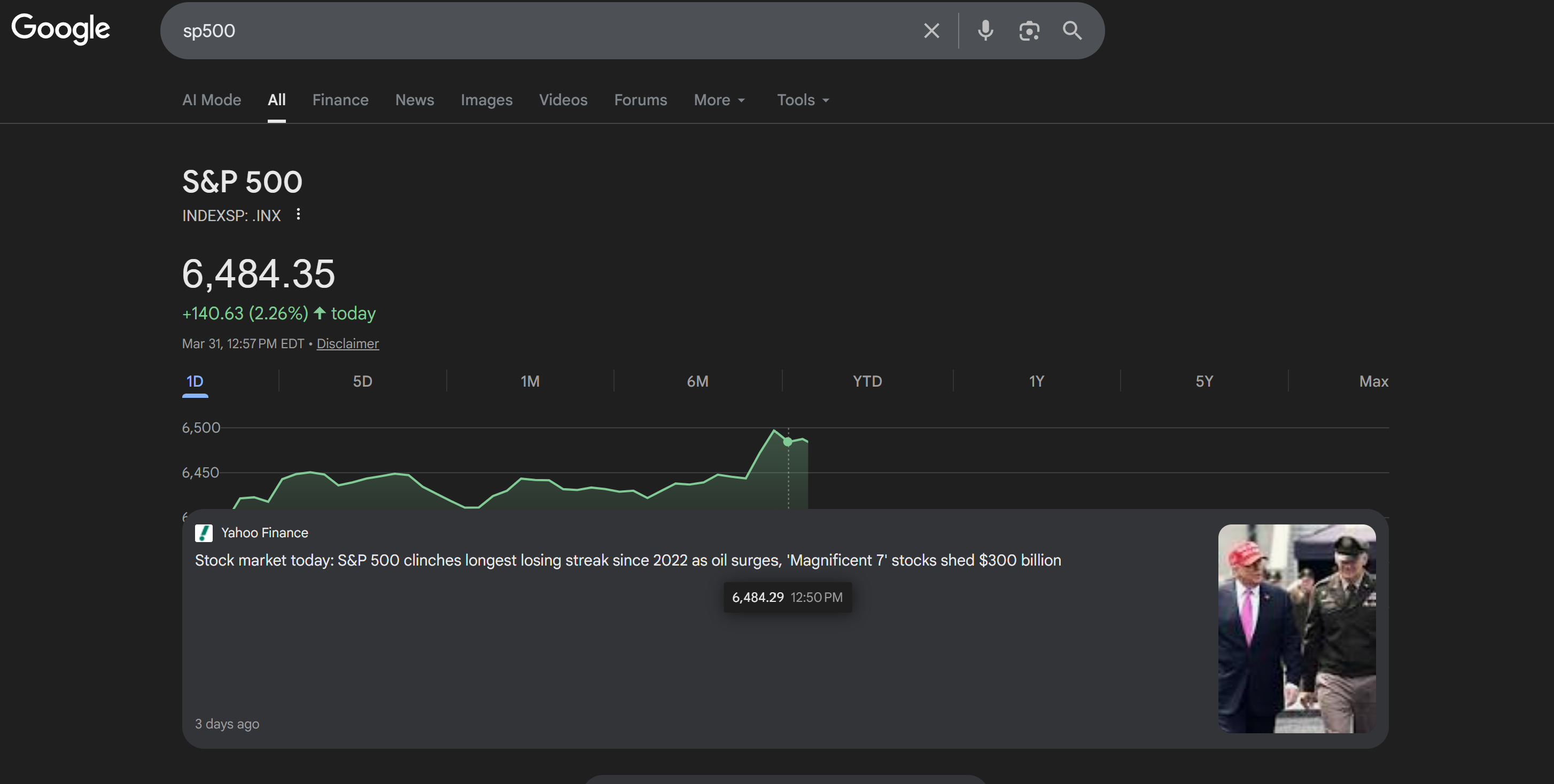1554x784 pixels.
Task: Click the Google logo
Action: 60,28
